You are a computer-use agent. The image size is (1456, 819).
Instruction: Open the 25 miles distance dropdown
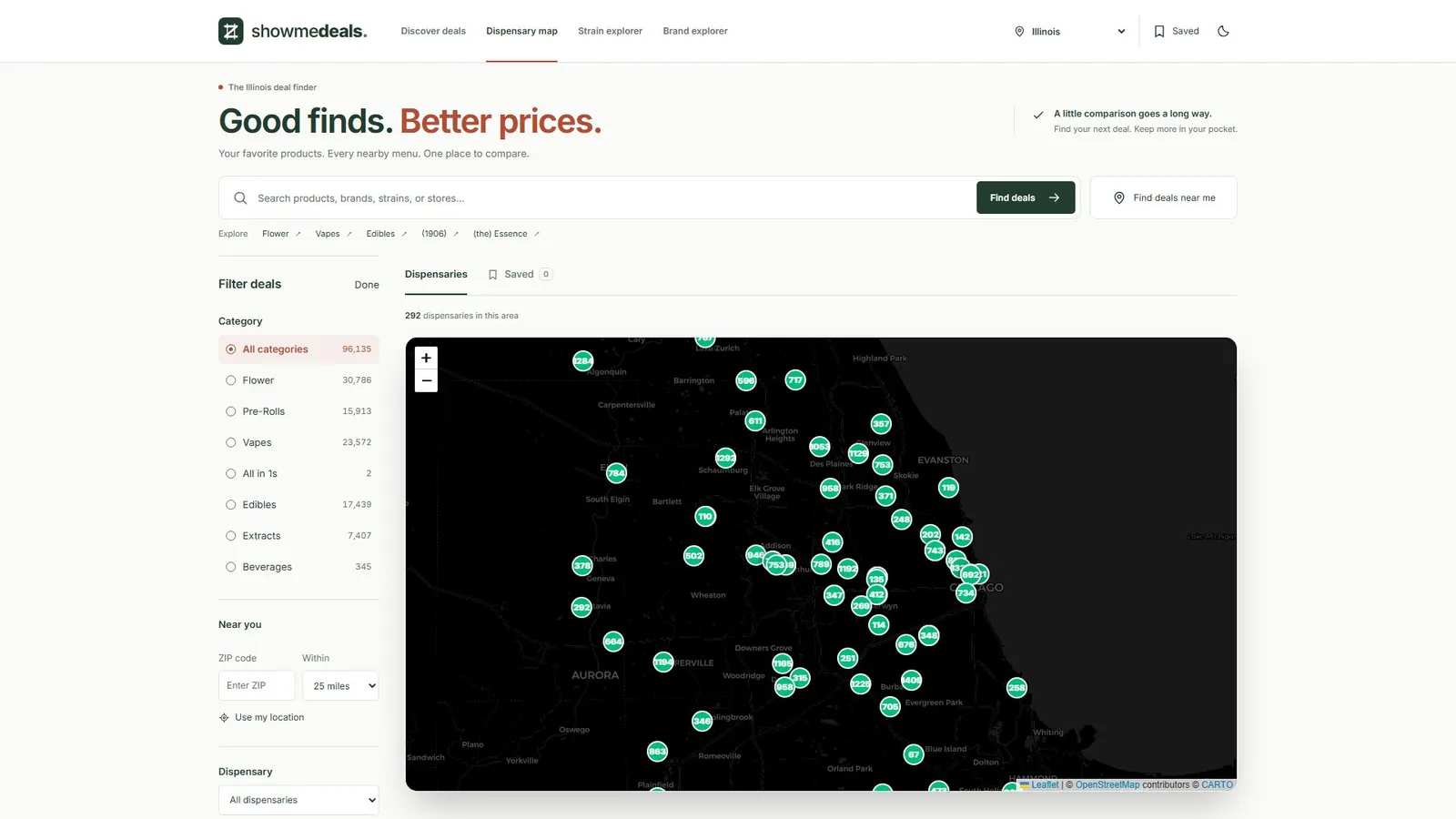pos(340,686)
